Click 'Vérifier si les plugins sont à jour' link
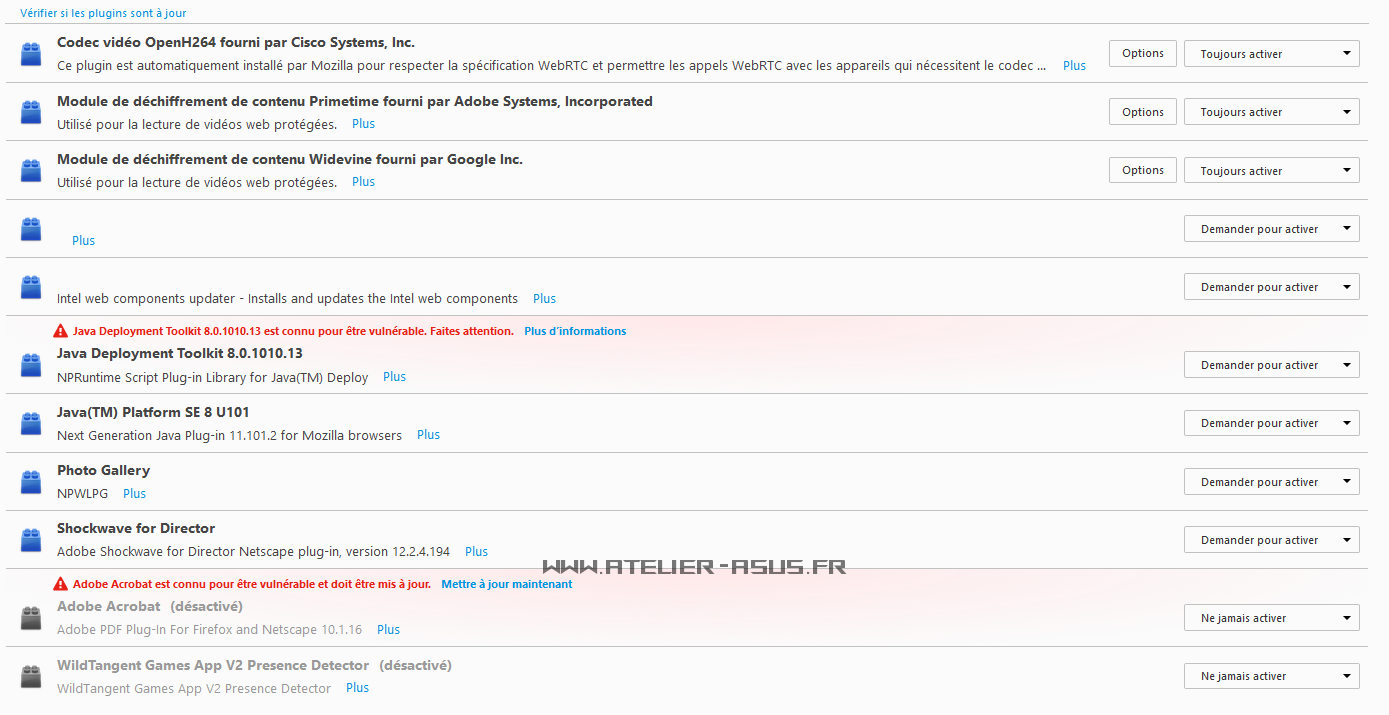Screen dimensions: 1389x715 (x=103, y=13)
